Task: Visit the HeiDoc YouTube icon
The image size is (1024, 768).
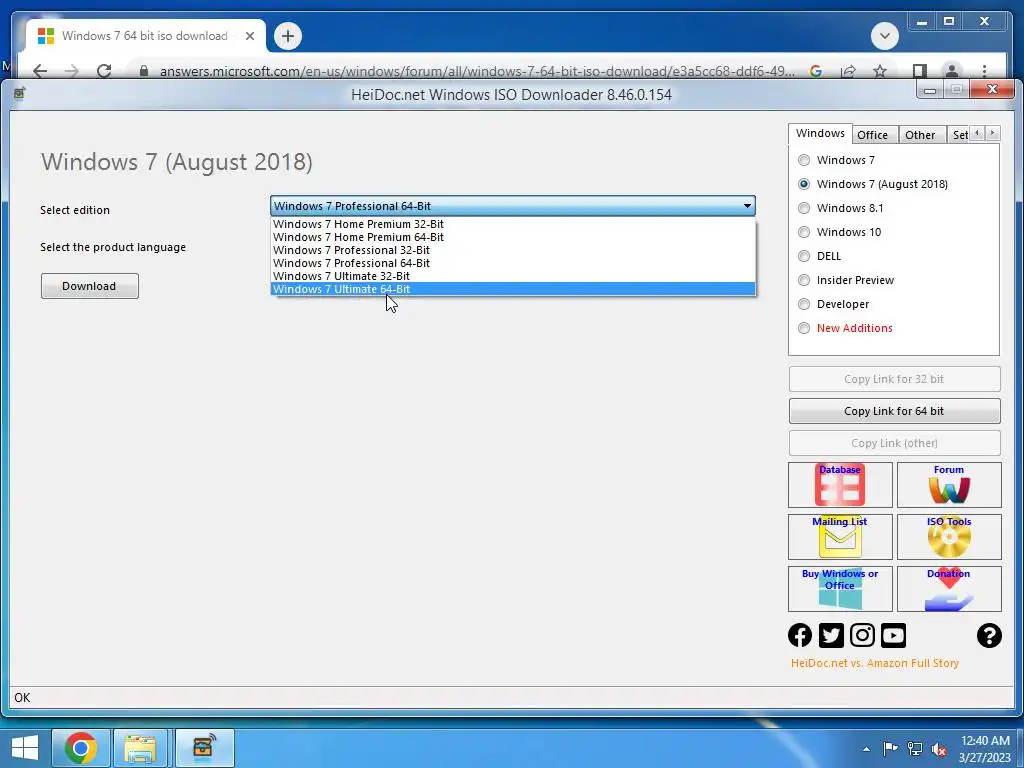Action: coord(893,635)
